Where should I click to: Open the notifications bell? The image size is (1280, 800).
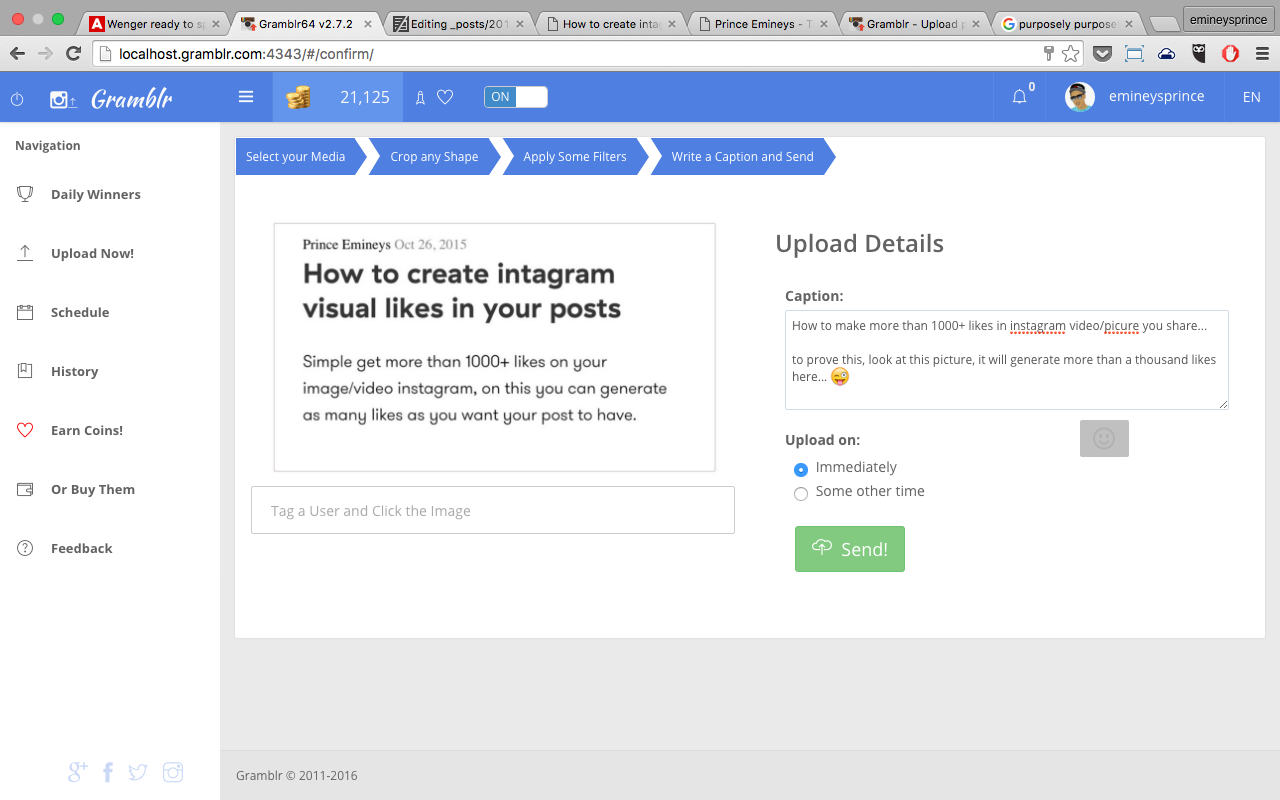coord(1020,97)
